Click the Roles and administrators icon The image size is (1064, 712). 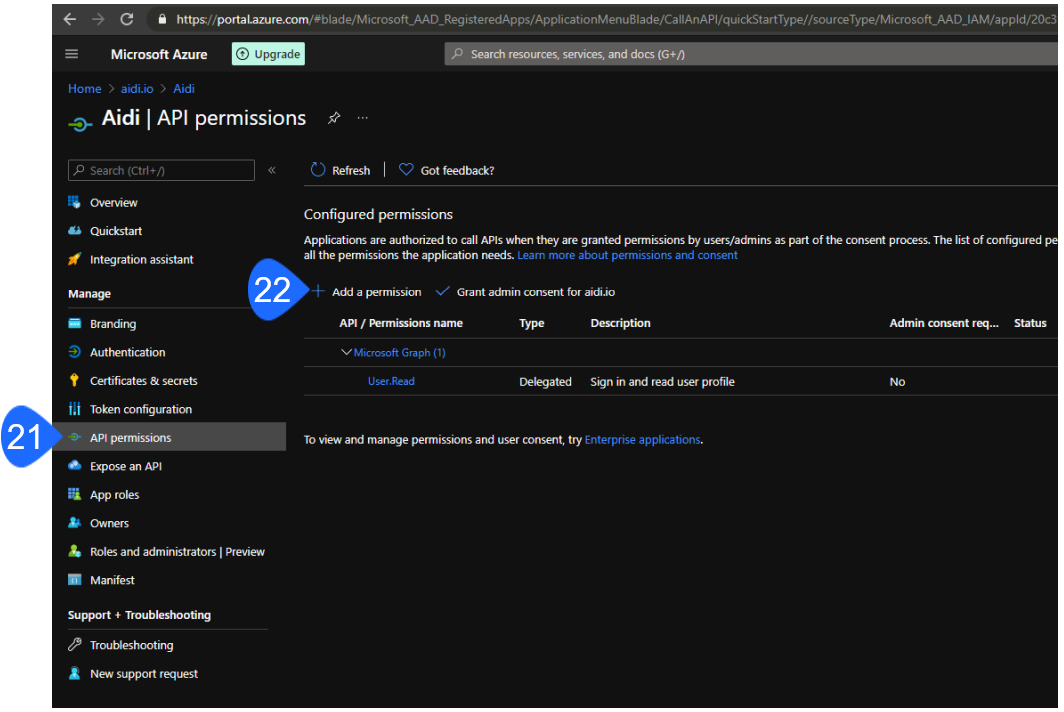[75, 551]
